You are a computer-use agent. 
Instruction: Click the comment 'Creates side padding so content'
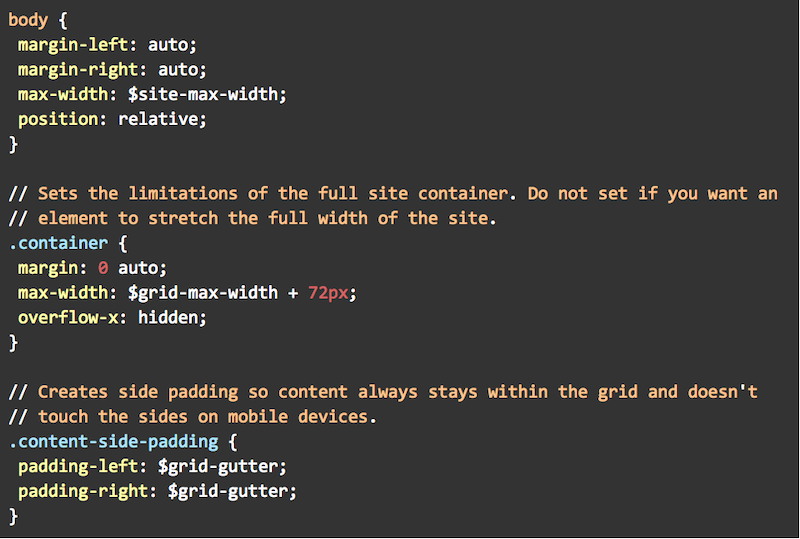coord(383,392)
